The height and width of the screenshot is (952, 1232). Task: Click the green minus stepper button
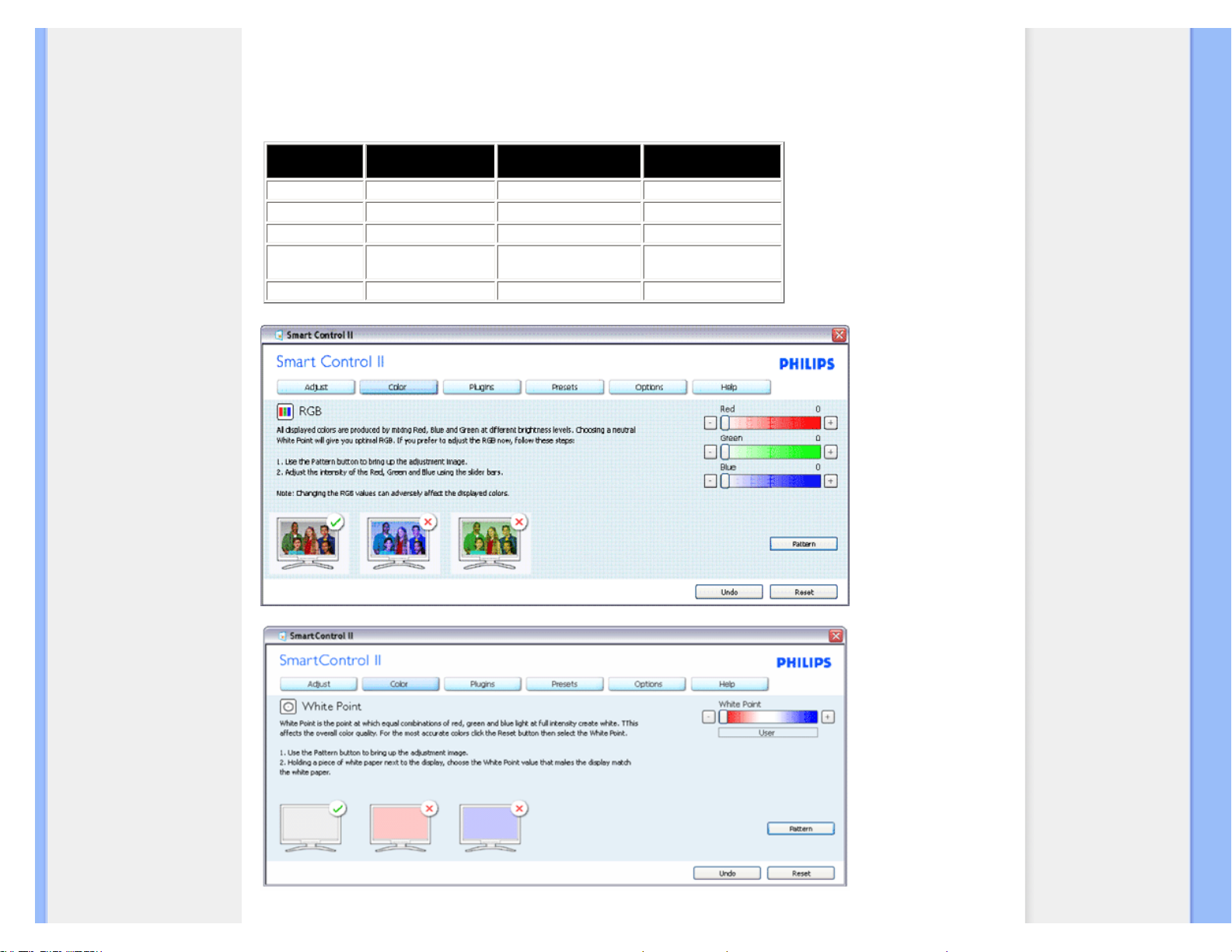click(x=710, y=452)
